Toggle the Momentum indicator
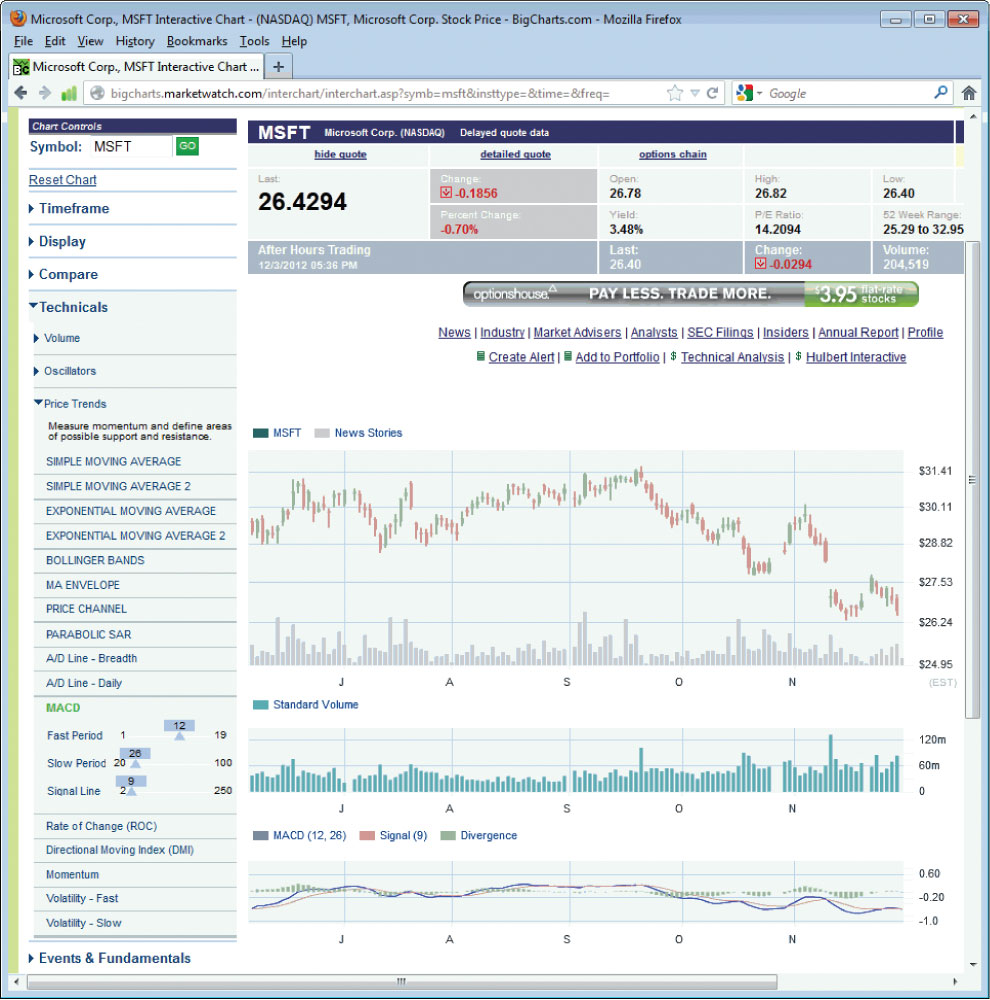 72,874
